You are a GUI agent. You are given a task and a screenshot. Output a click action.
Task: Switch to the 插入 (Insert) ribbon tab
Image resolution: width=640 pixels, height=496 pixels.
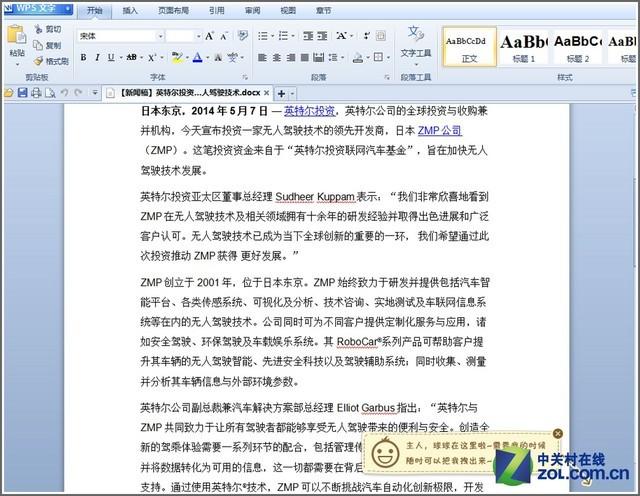(130, 11)
